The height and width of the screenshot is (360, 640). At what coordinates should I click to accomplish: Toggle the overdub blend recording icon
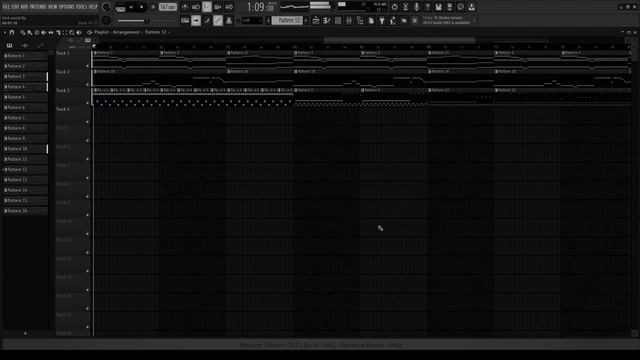pos(218,7)
